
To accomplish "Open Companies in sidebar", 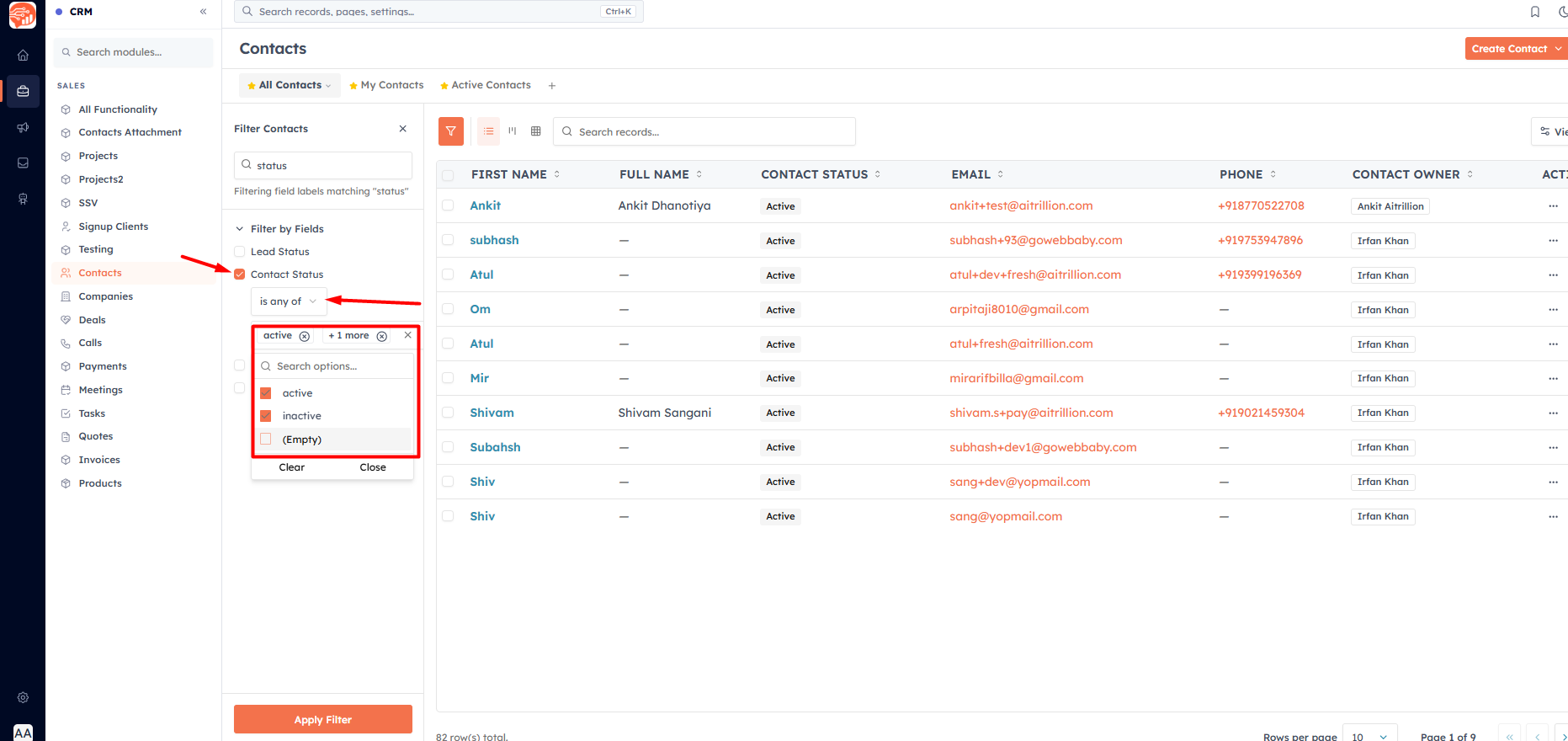I will [x=105, y=296].
